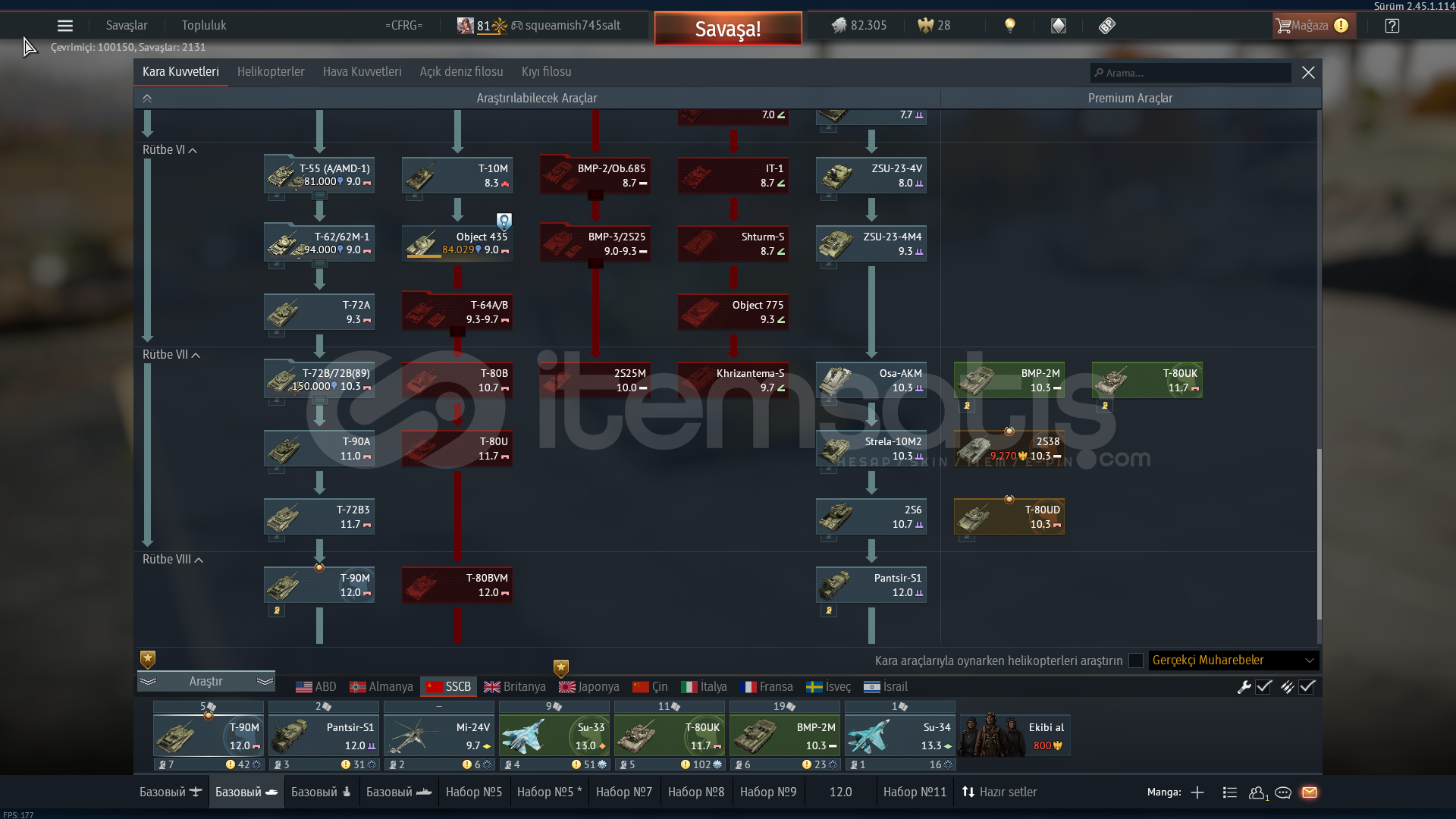Switch to Açık deniz filosu tab
Screen dimensions: 1456x819
462,72
